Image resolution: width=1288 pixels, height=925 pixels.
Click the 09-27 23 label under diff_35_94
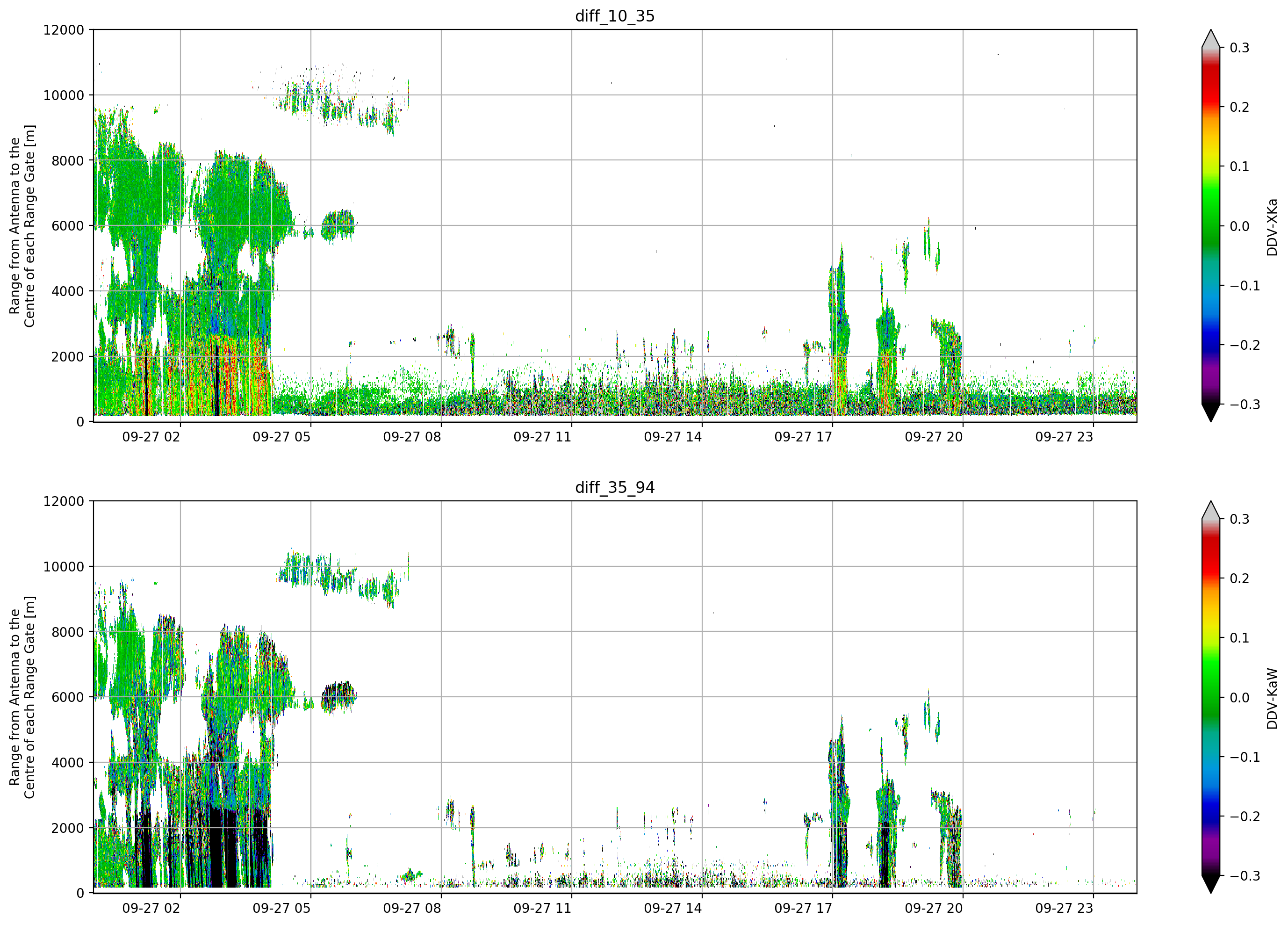point(1064,909)
